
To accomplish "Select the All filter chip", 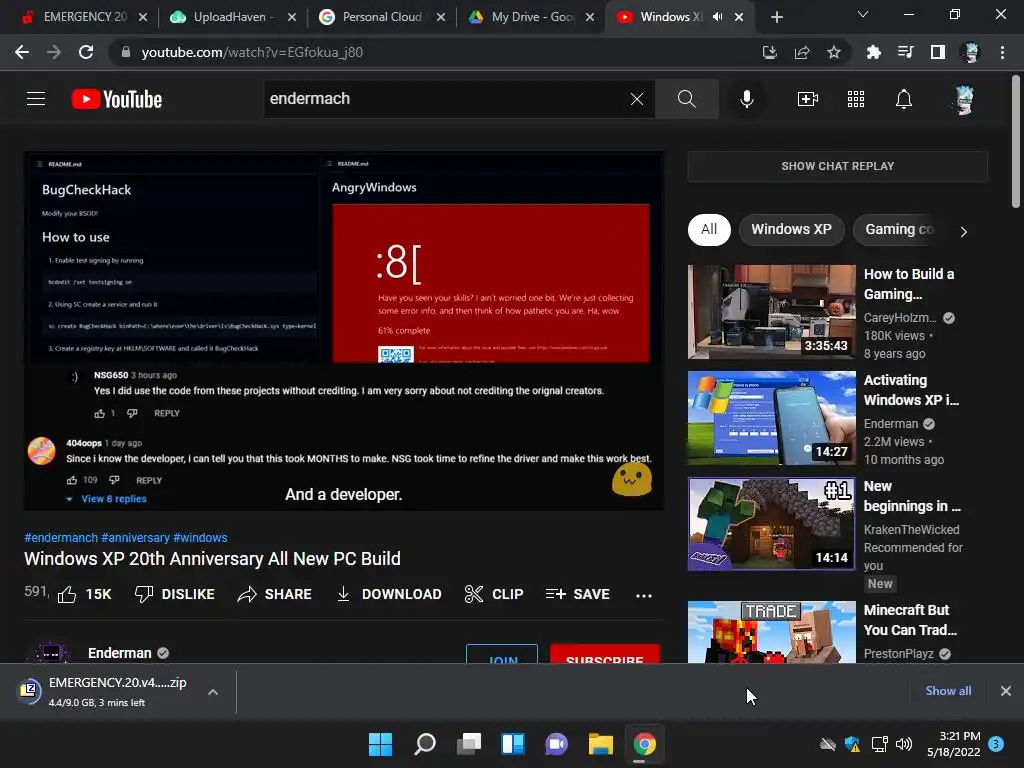I will coord(709,229).
